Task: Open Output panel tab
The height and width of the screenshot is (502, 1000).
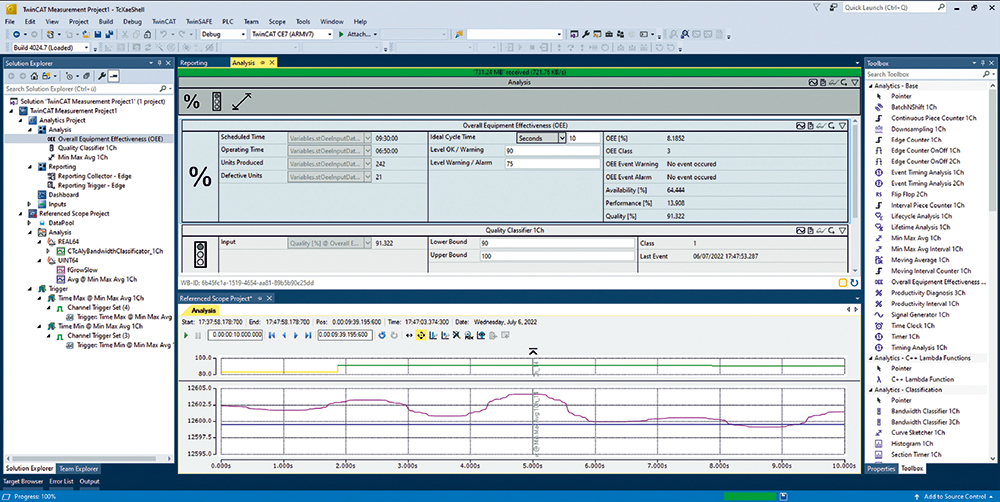Action: tap(89, 482)
